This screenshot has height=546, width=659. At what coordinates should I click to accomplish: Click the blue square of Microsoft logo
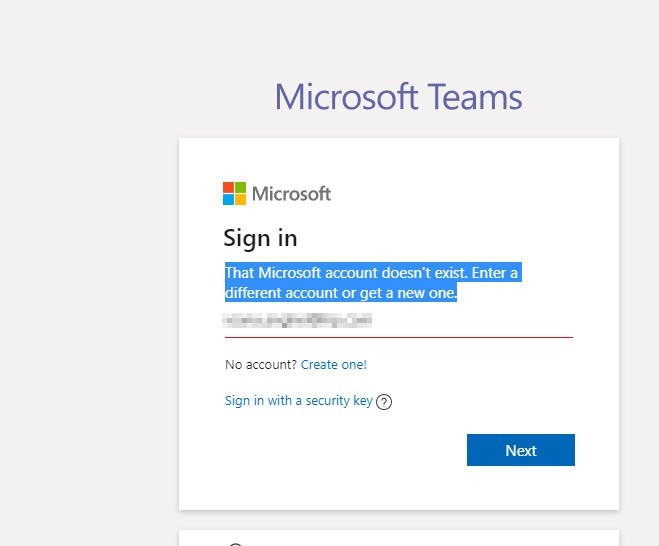pyautogui.click(x=228, y=200)
